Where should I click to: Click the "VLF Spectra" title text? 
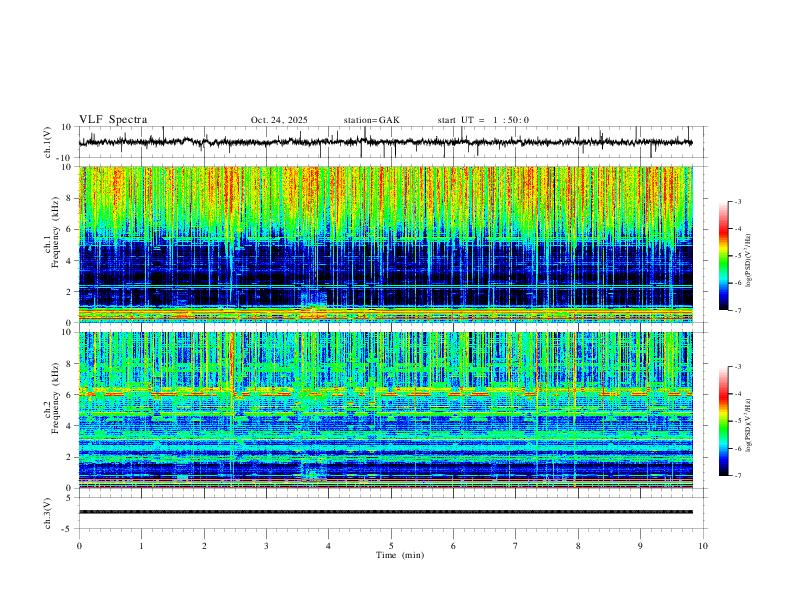click(x=113, y=120)
